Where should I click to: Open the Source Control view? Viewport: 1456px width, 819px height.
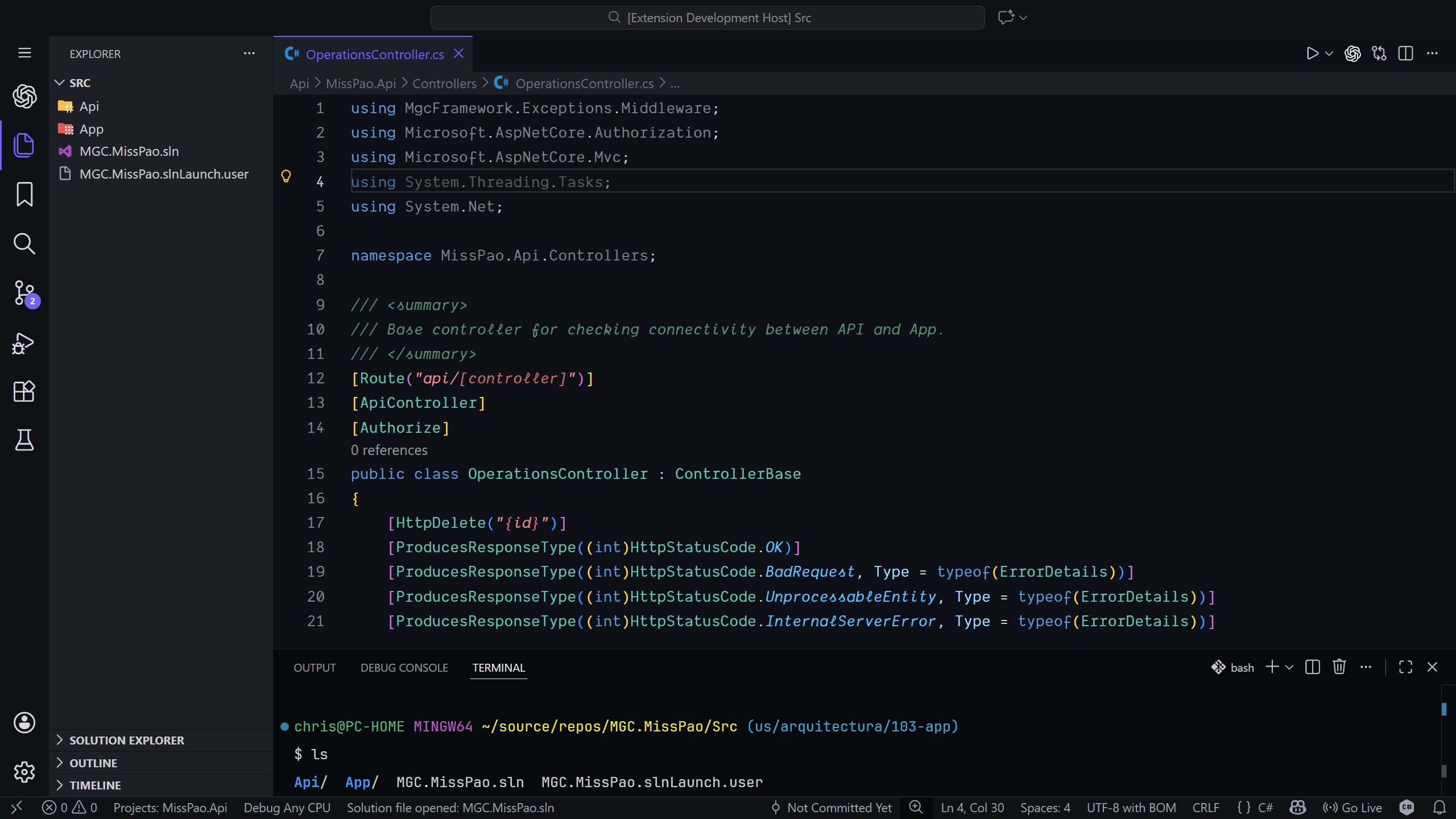(x=24, y=293)
